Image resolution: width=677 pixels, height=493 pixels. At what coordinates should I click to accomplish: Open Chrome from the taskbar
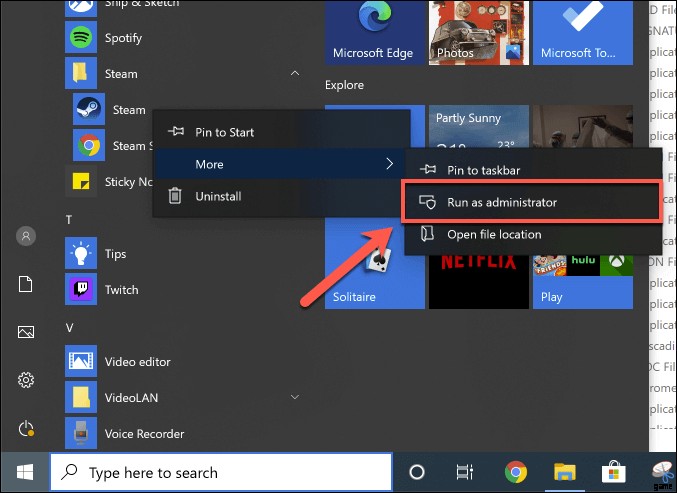coord(516,472)
